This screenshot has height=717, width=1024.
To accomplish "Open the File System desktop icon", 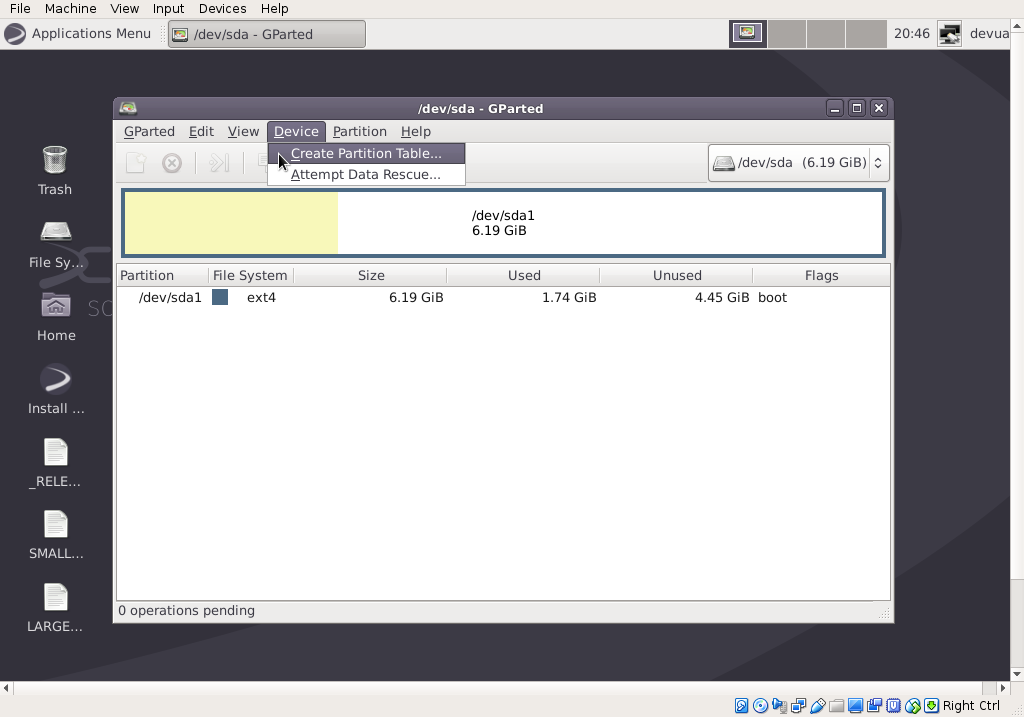I will click(56, 232).
